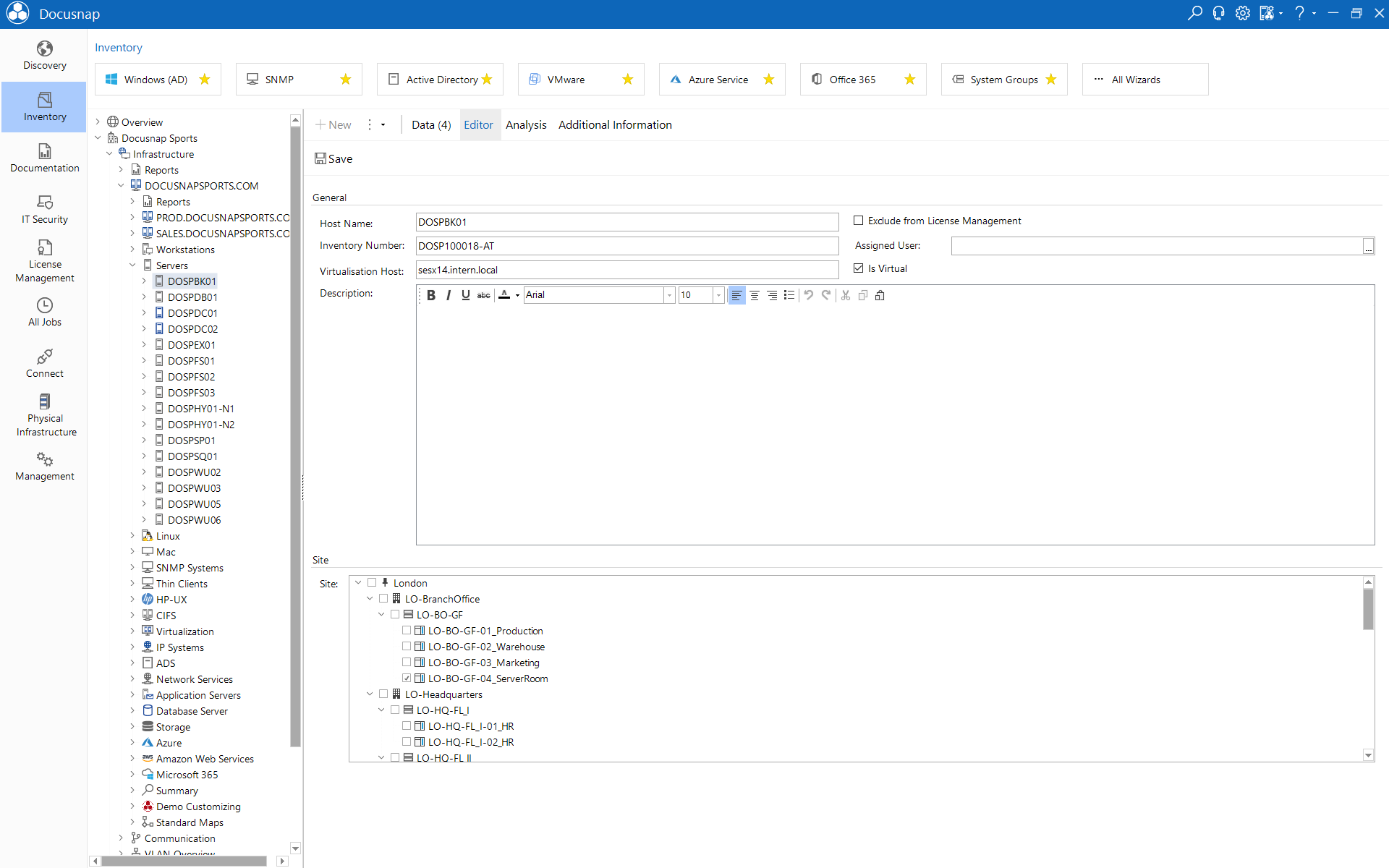Uncheck LO-BO-GF-04_ServerRoom site checkbox
Image resolution: width=1389 pixels, height=868 pixels.
pos(407,678)
